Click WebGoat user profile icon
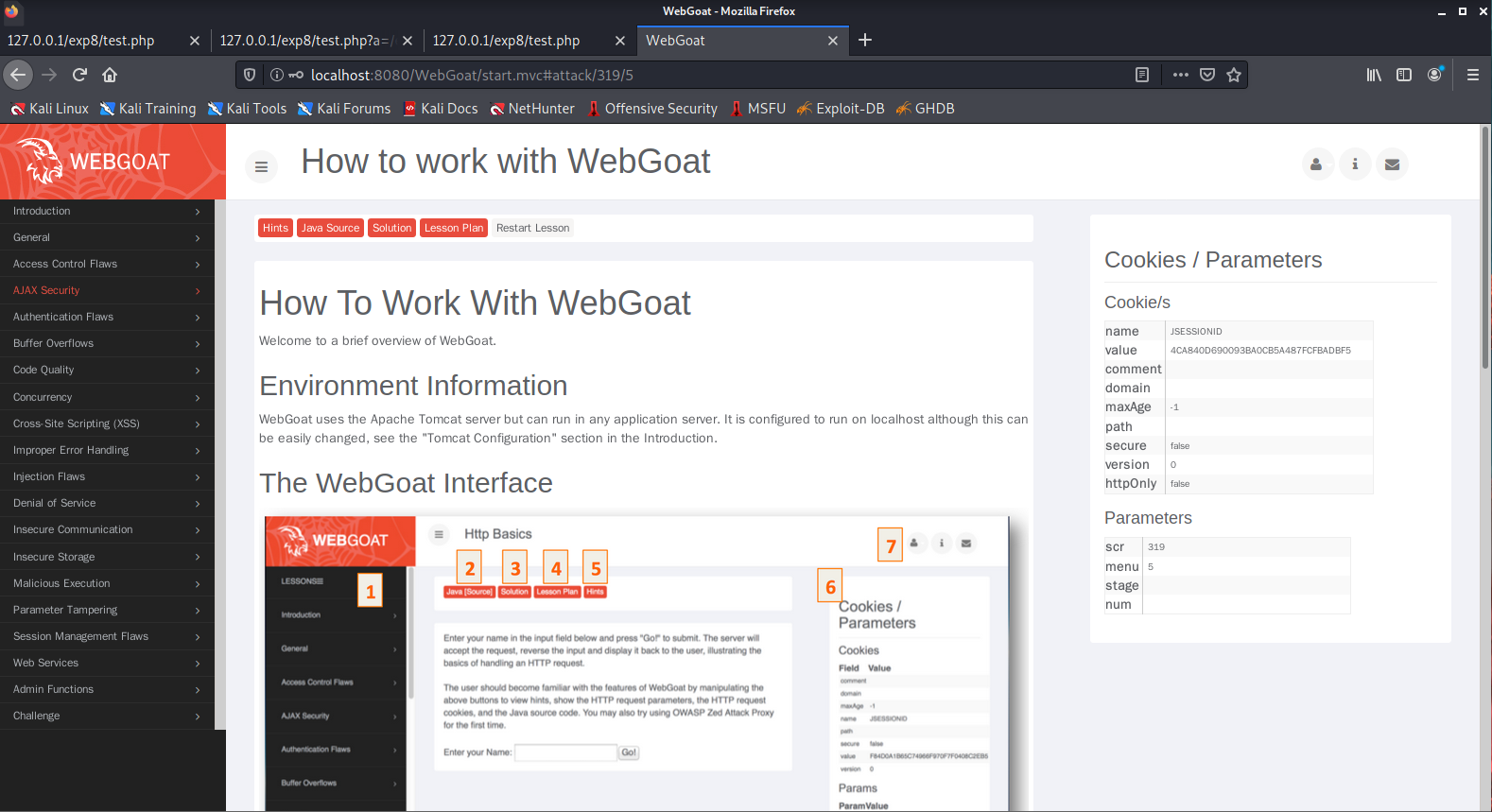The width and height of the screenshot is (1492, 812). point(1316,164)
